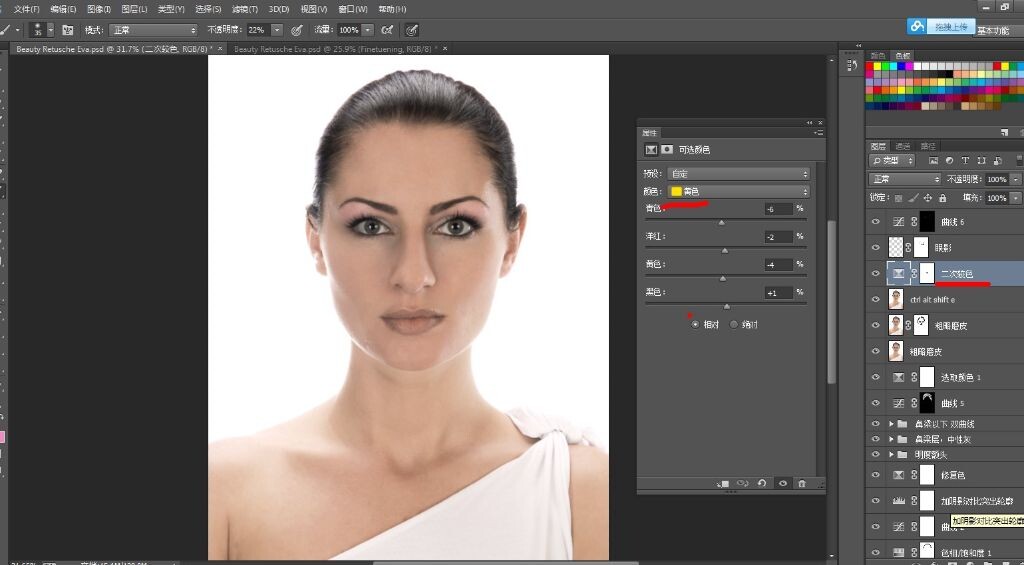Viewport: 1024px width, 565px height.
Task: Hide the 曲线 6 layer
Action: point(876,222)
